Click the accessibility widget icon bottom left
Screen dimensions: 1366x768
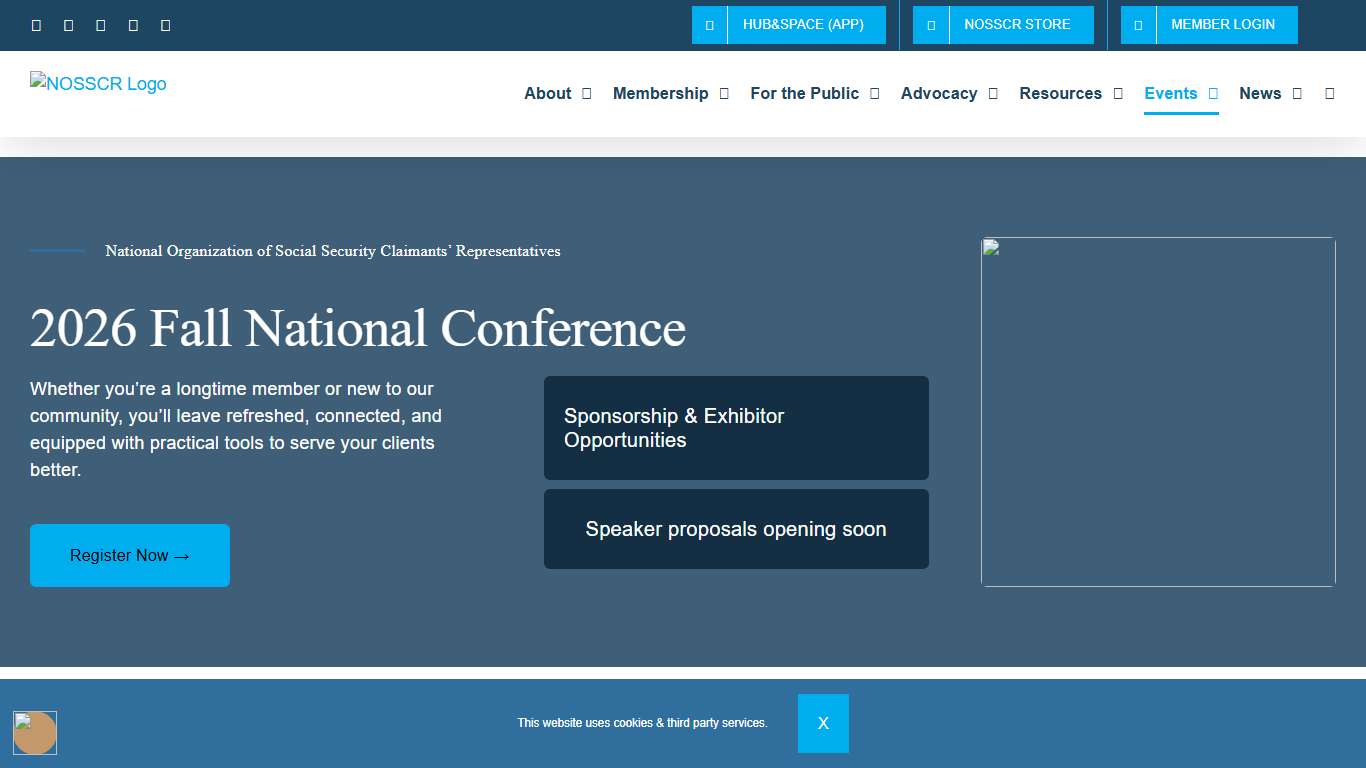pos(36,733)
